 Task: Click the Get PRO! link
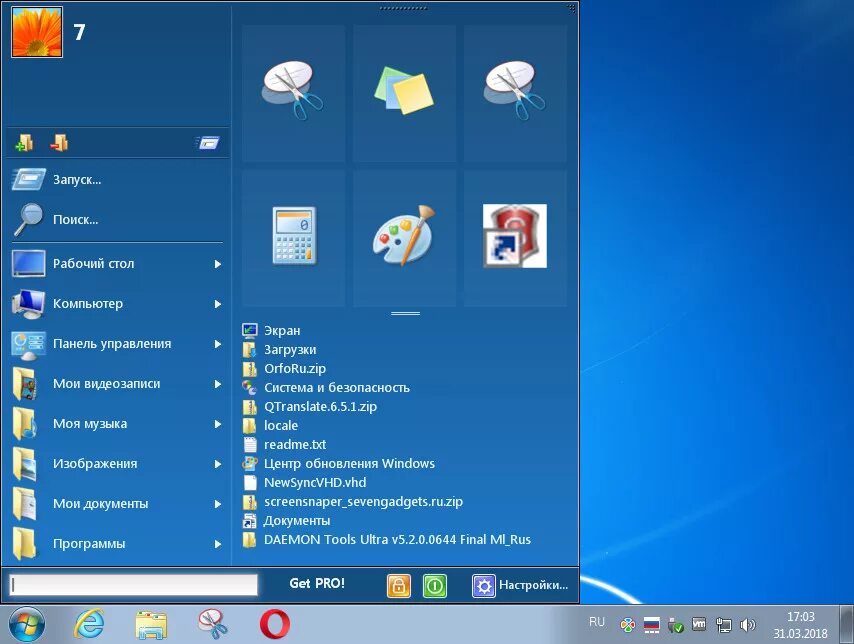(317, 584)
